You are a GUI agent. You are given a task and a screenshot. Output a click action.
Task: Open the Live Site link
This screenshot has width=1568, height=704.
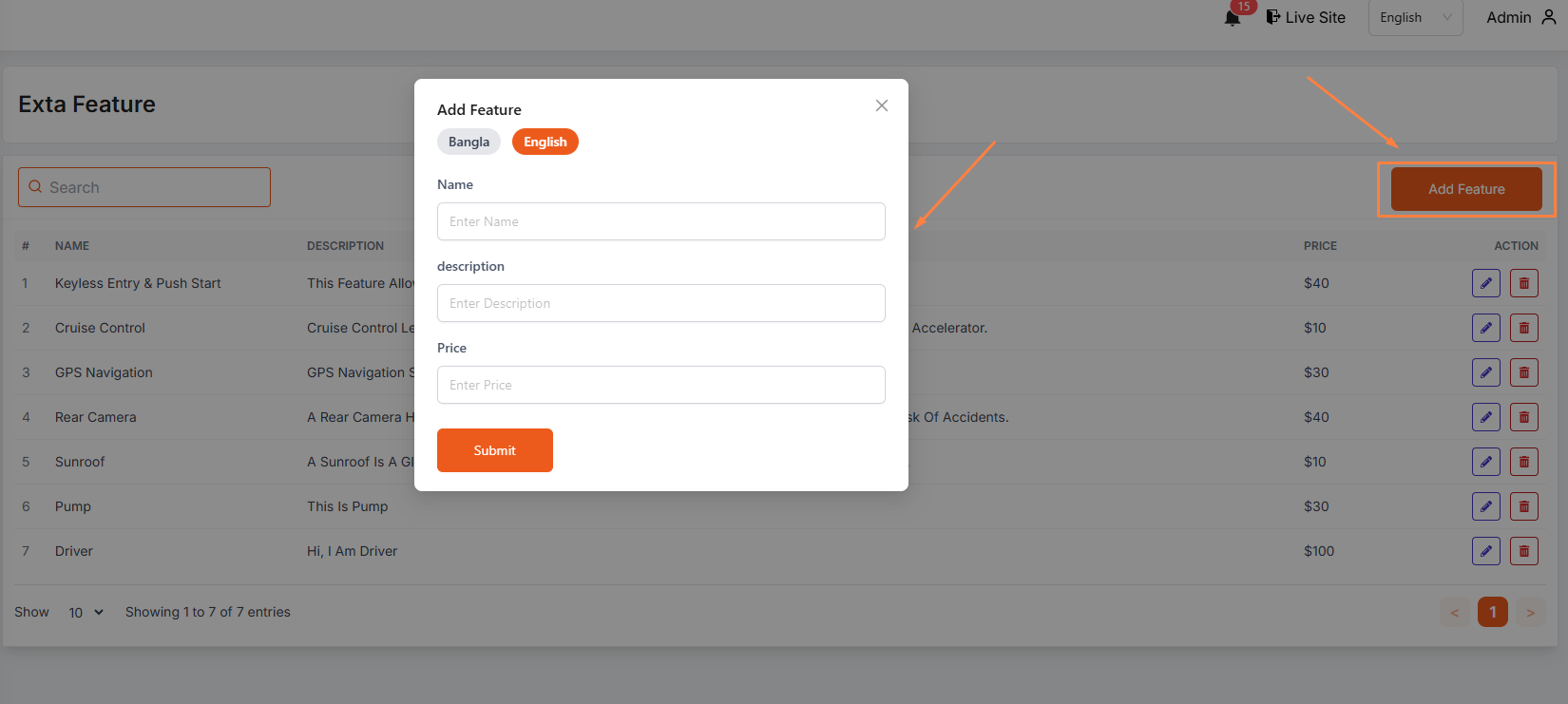click(x=1306, y=17)
